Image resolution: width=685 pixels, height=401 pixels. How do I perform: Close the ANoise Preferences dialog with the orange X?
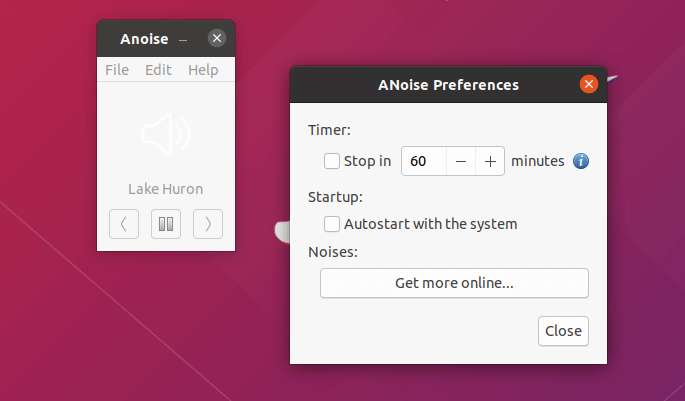(589, 84)
